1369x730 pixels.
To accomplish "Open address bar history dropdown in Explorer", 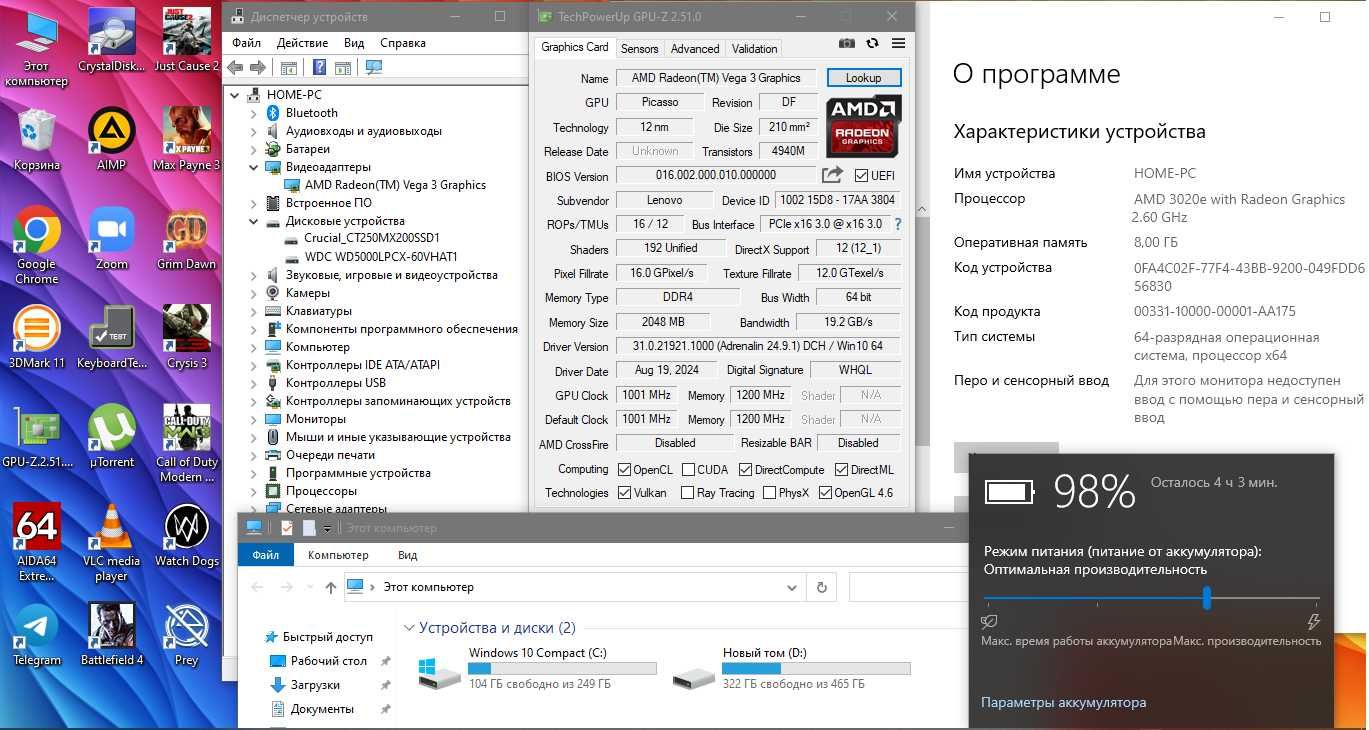I will tap(792, 587).
